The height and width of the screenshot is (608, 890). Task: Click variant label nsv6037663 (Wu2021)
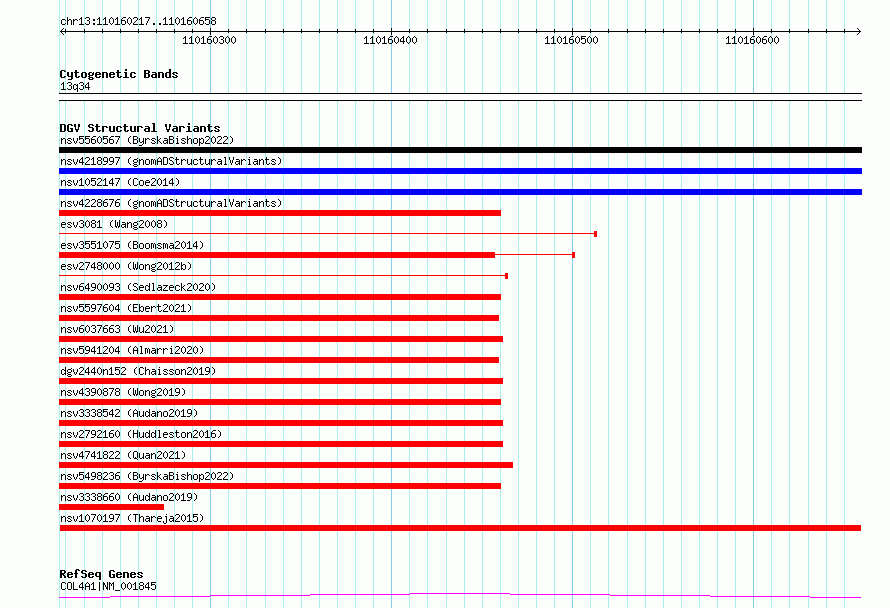coord(117,329)
